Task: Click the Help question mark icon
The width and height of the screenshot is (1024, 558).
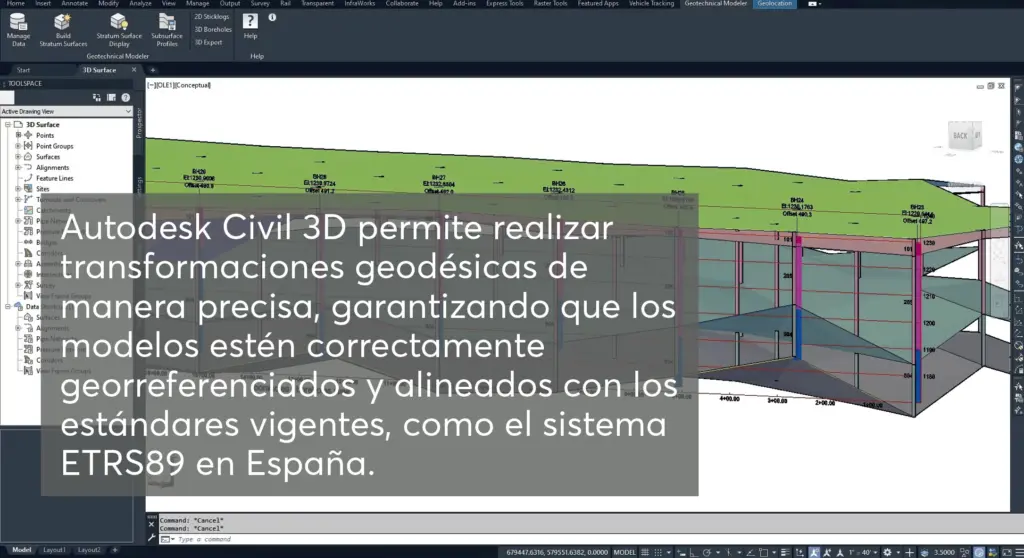Action: (x=250, y=21)
